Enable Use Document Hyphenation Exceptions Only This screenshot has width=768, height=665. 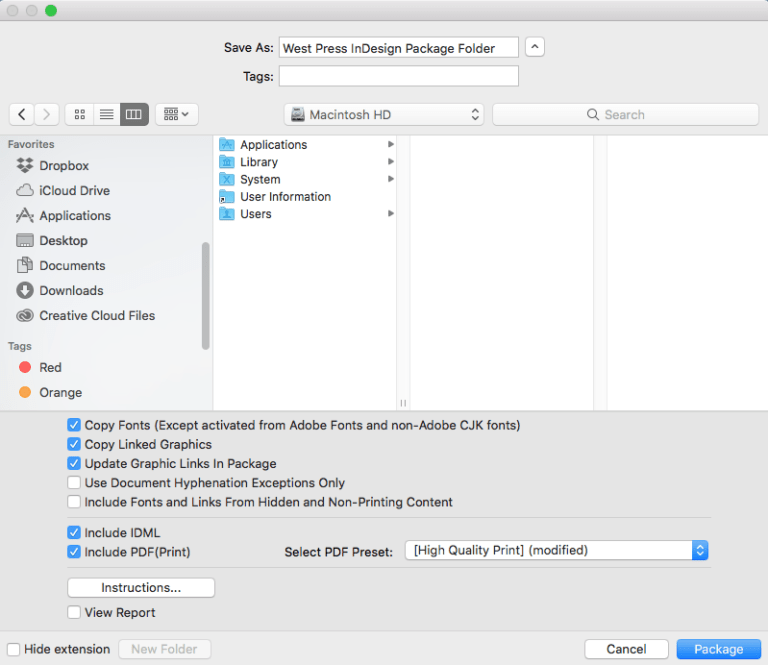74,482
